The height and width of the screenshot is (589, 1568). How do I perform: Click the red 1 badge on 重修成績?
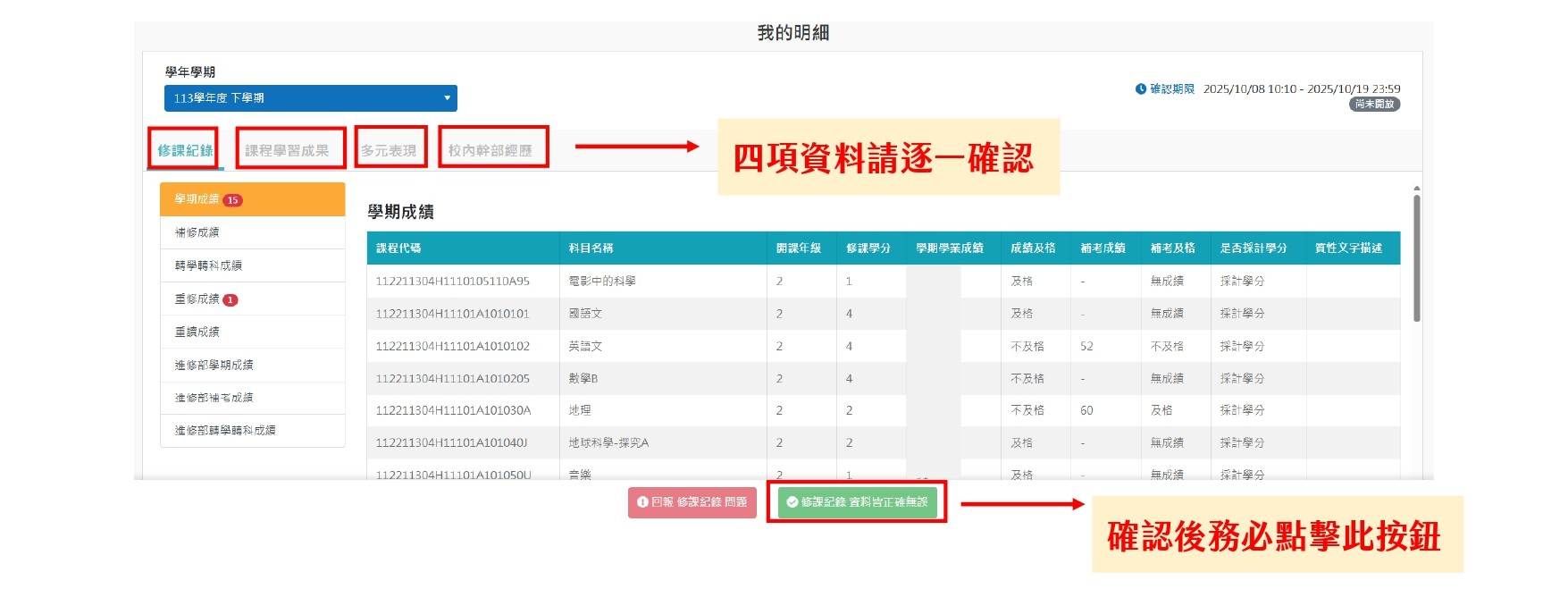(230, 300)
